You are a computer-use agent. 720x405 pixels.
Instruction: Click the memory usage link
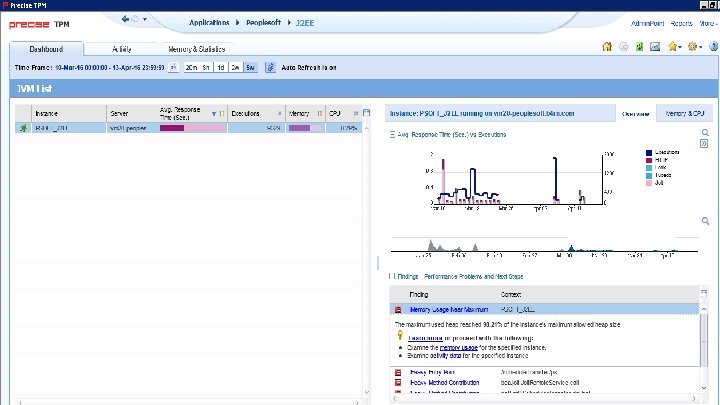[x=458, y=348]
